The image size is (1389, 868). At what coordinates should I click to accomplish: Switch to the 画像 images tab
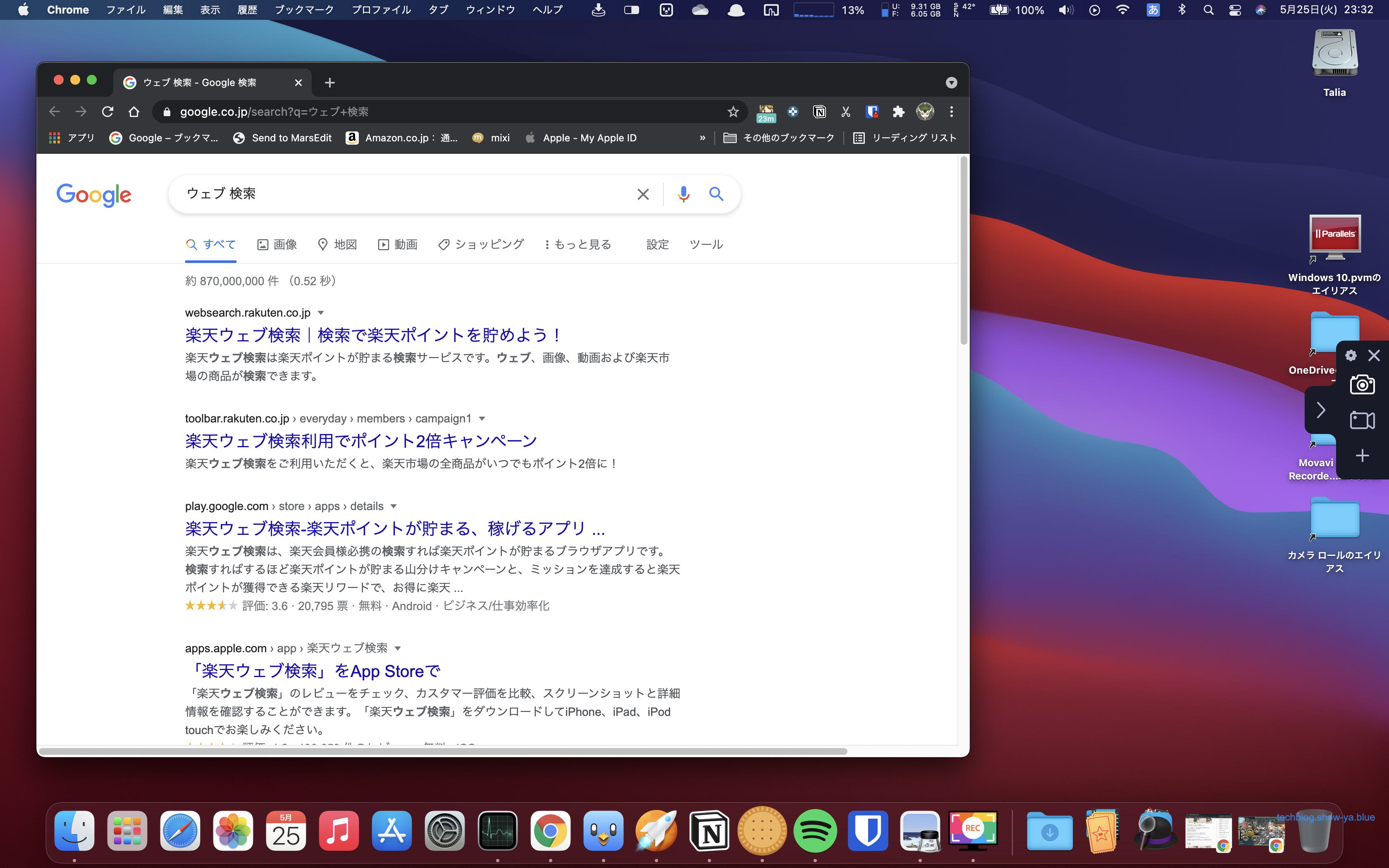[277, 245]
